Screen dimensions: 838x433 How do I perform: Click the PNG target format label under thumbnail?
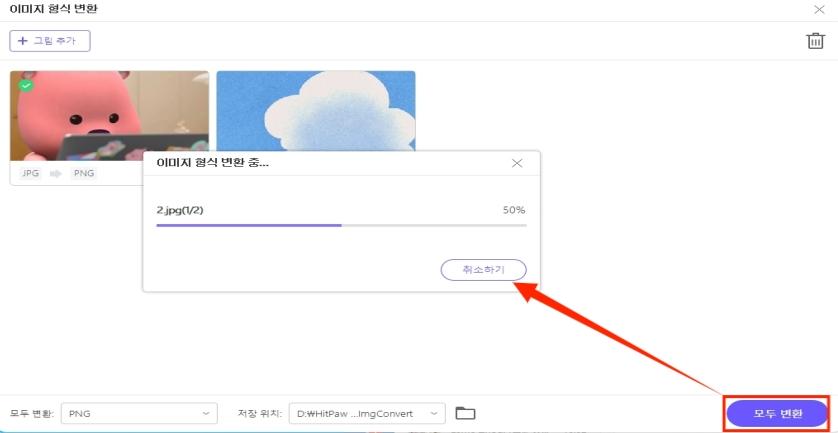point(83,173)
